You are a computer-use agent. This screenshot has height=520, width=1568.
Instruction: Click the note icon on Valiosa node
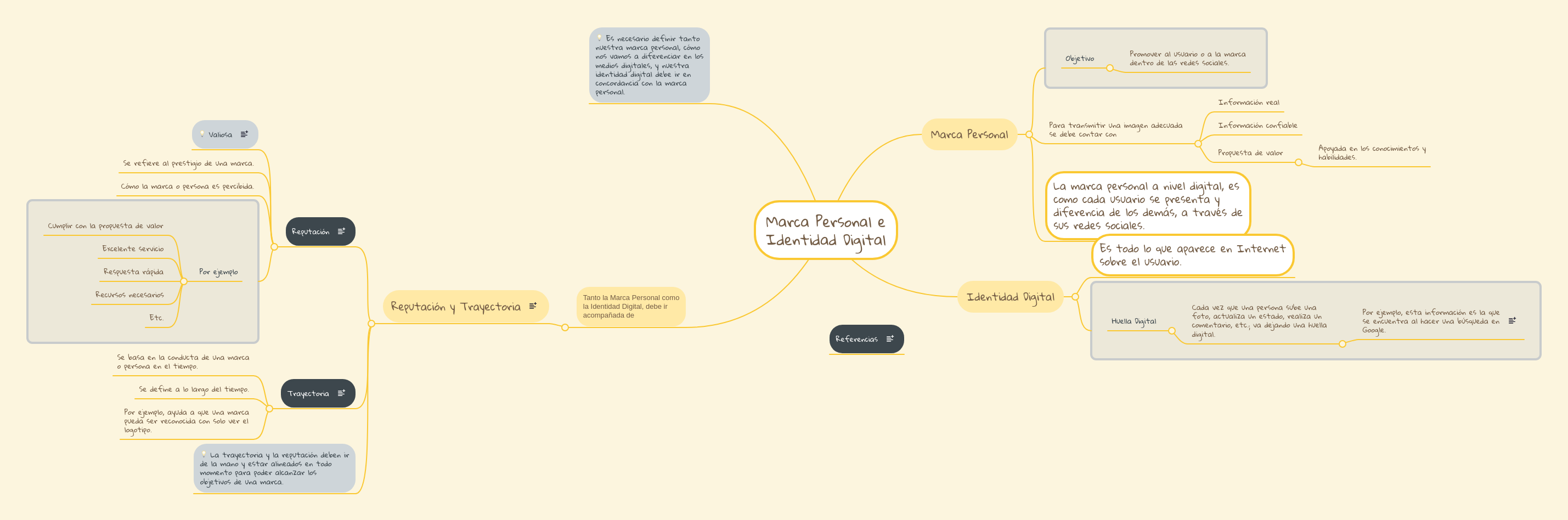pos(244,134)
